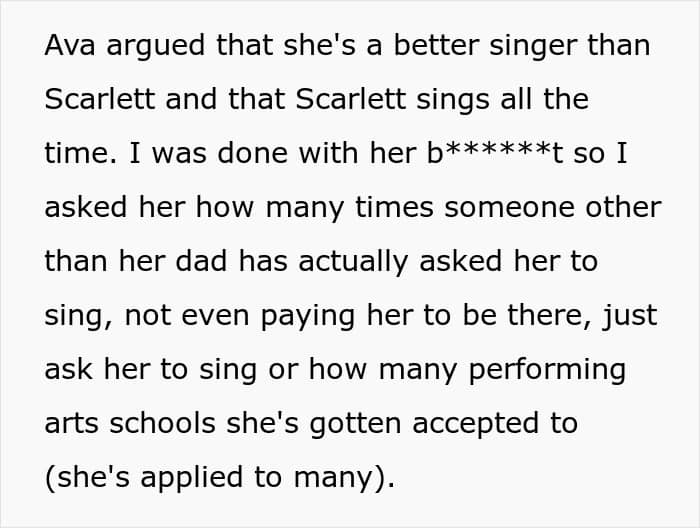Click the word "many)." ending the paragraph

pyautogui.click(x=345, y=479)
